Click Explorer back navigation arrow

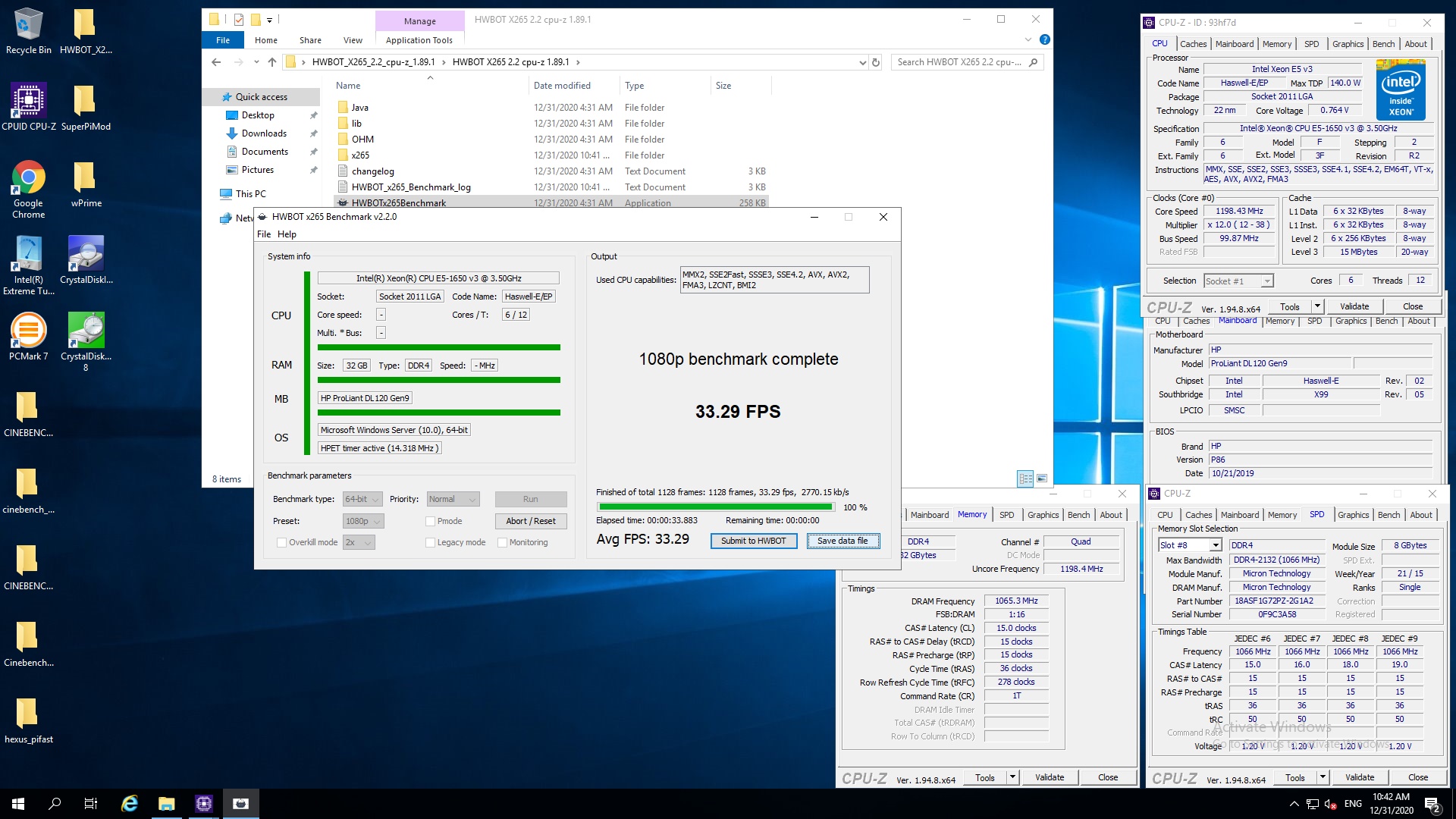click(216, 62)
